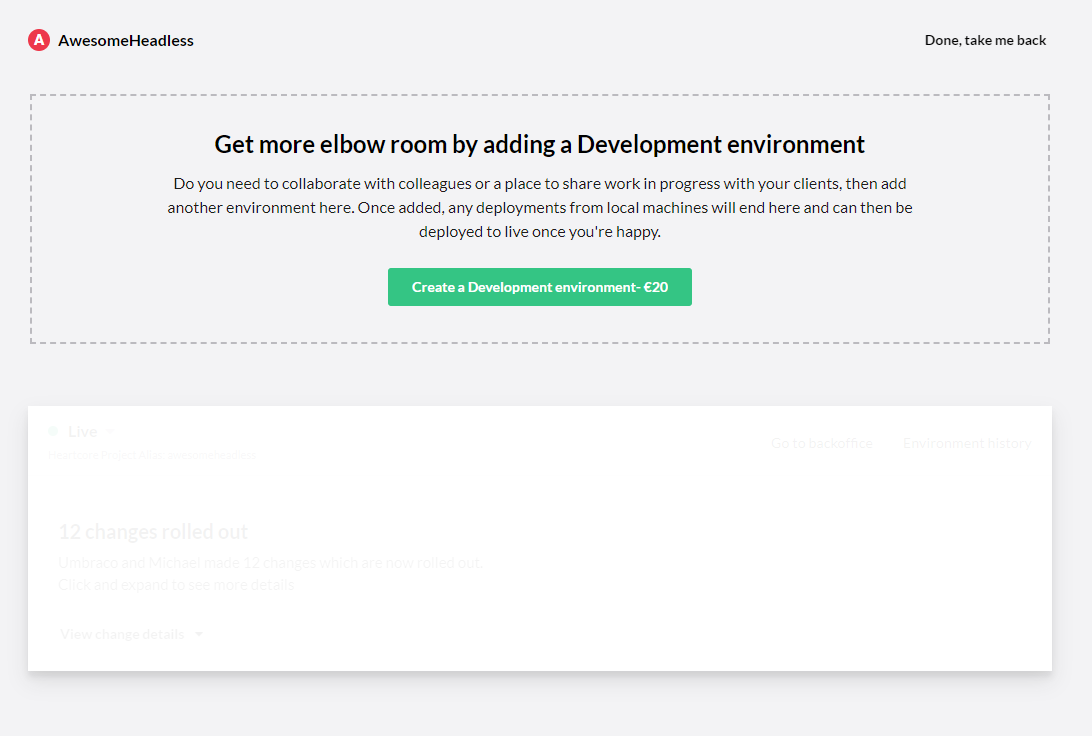
Task: Select the Live environment label
Action: click(x=82, y=432)
